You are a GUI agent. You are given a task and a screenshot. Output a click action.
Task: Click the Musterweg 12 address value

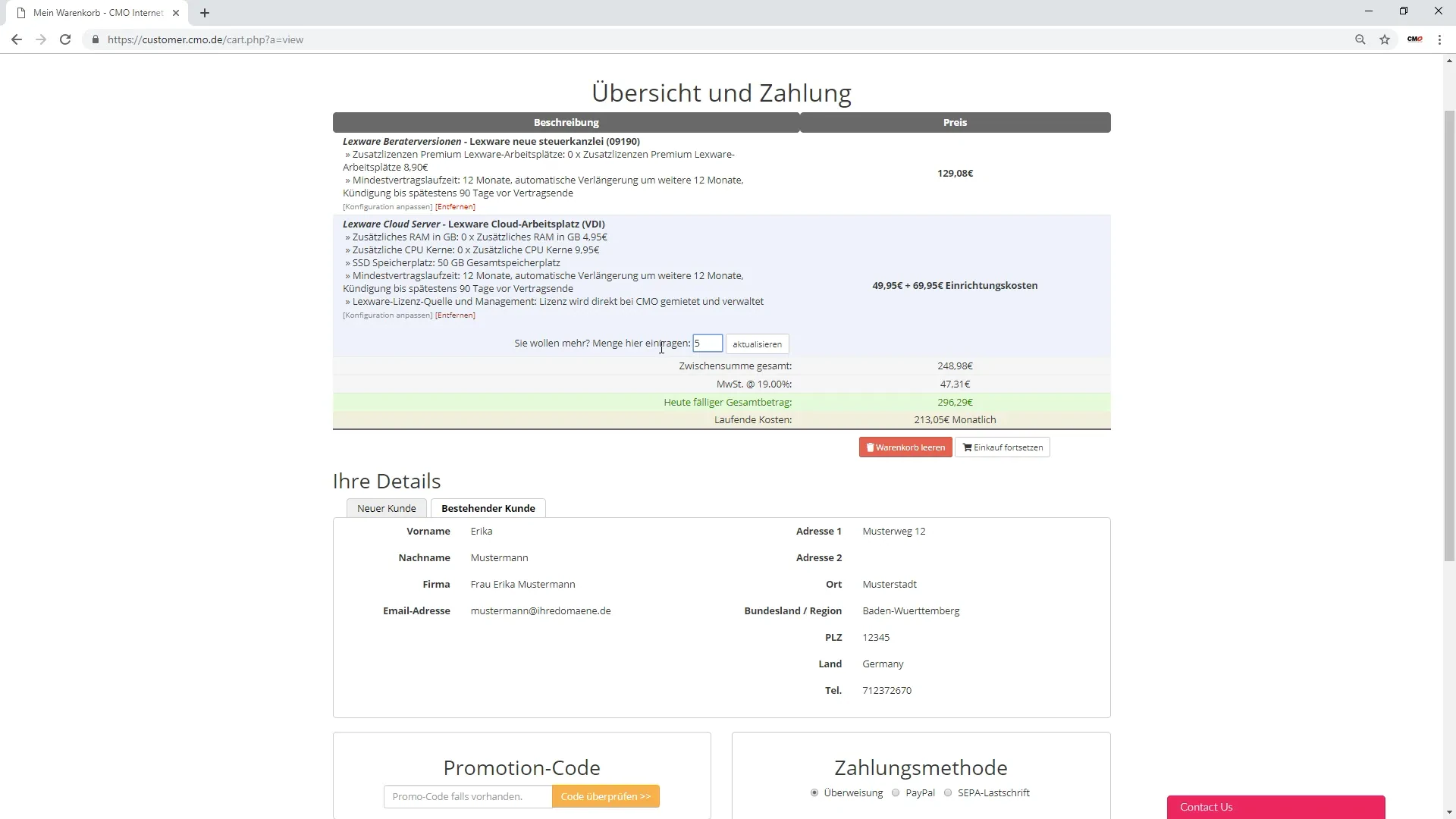(x=894, y=532)
